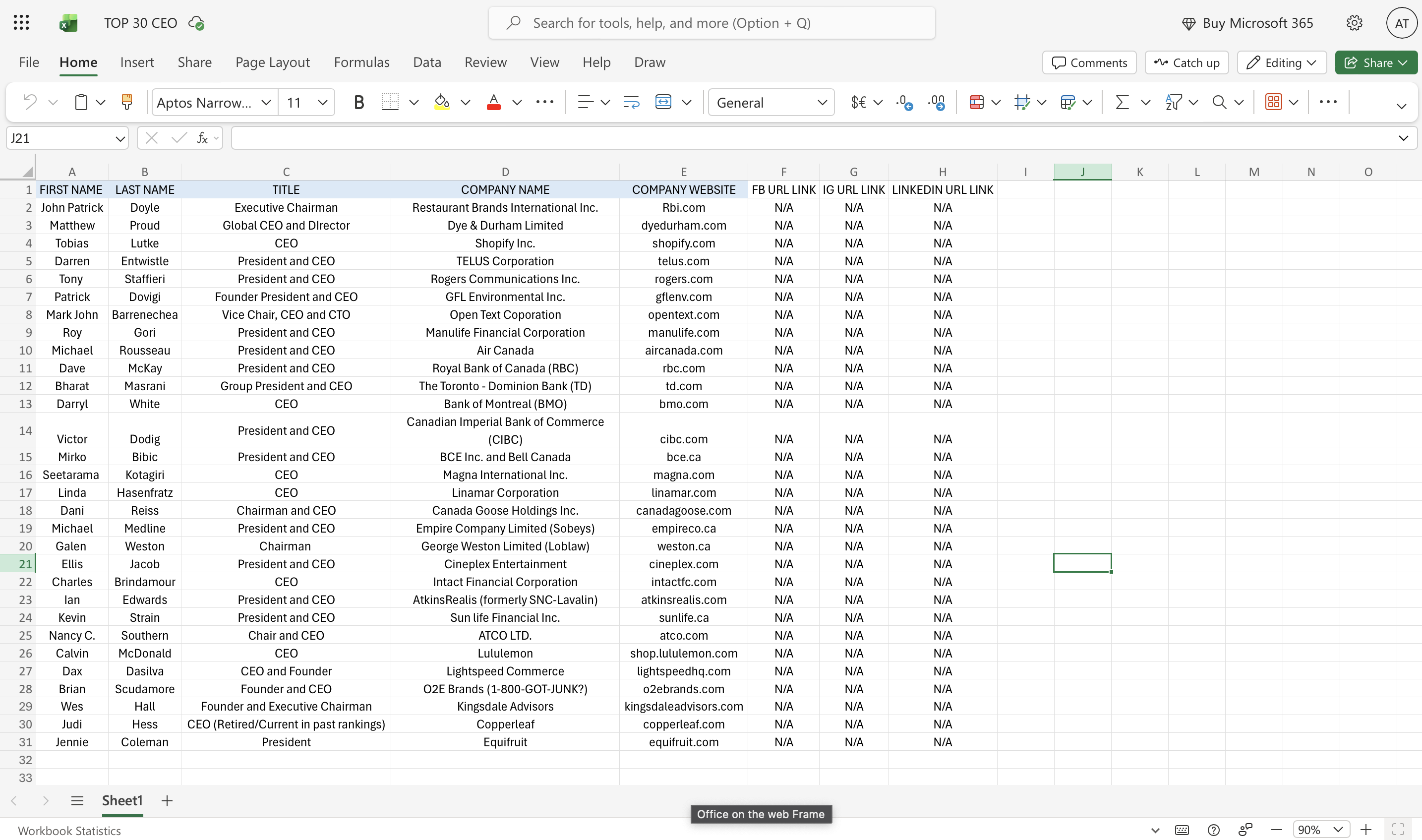Open the Editing mode dropdown

point(1282,63)
